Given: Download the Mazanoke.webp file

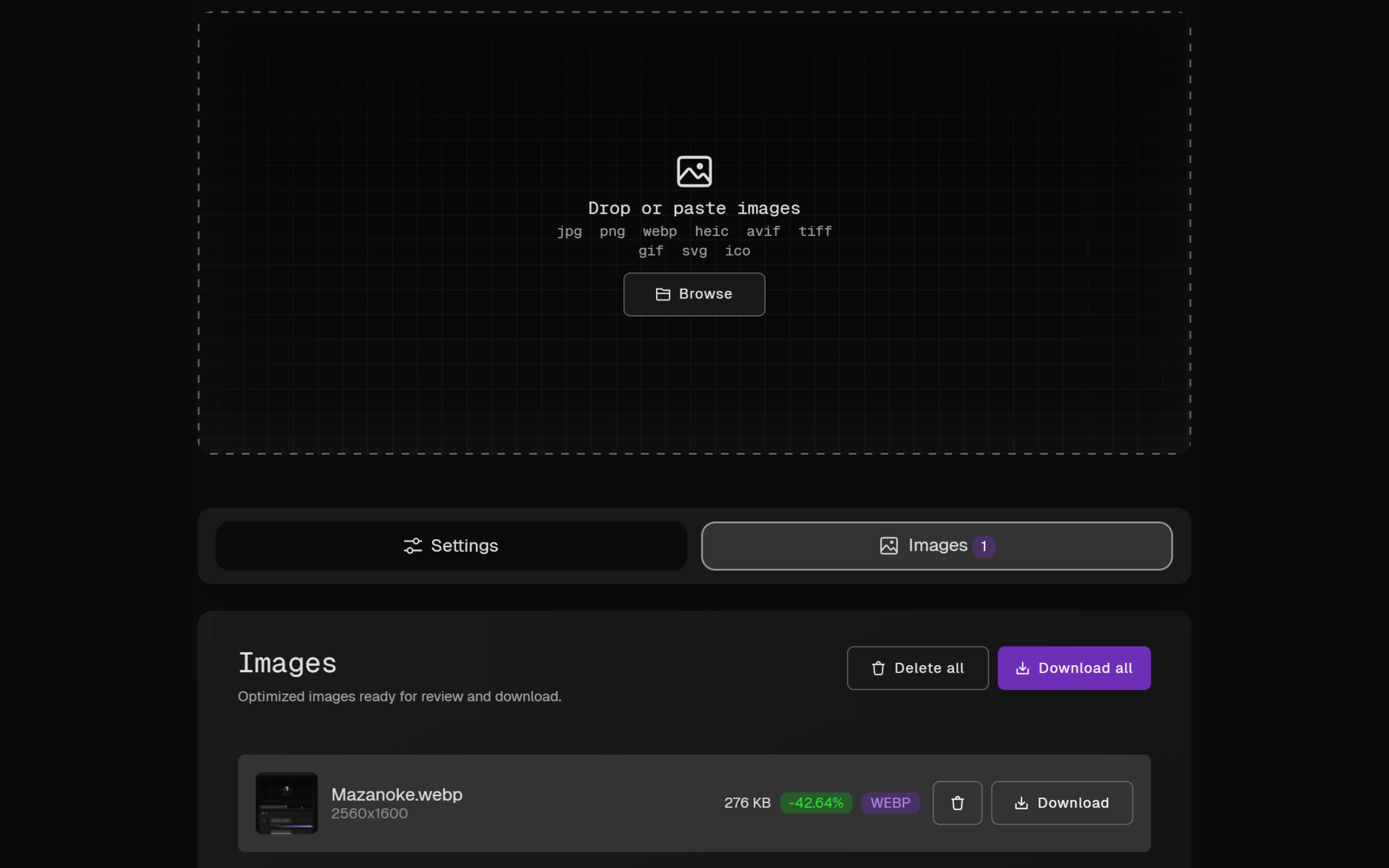Looking at the screenshot, I should pyautogui.click(x=1061, y=802).
